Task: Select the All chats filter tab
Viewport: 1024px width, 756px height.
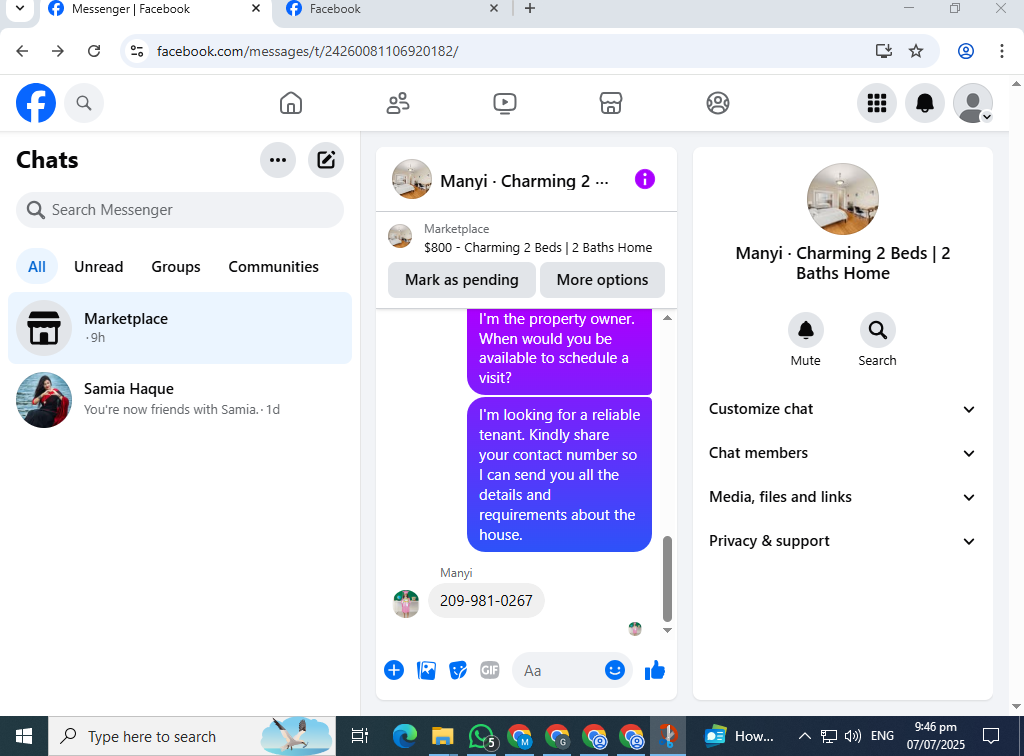Action: point(37,266)
